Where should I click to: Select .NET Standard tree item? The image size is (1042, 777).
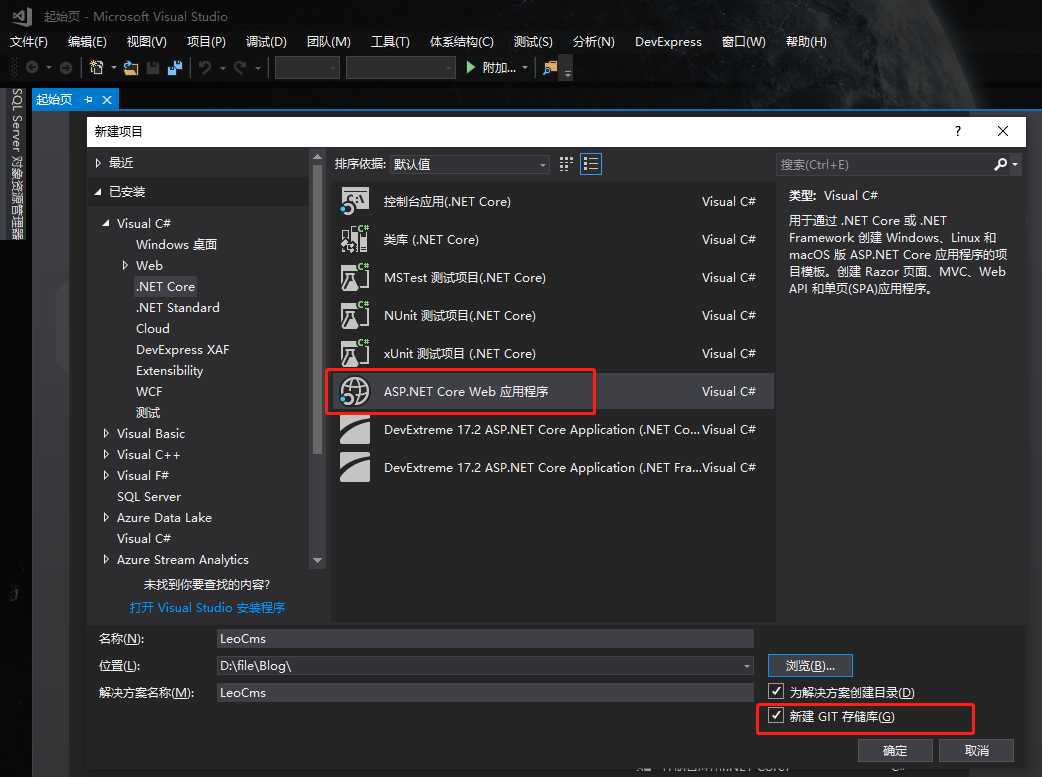(177, 308)
